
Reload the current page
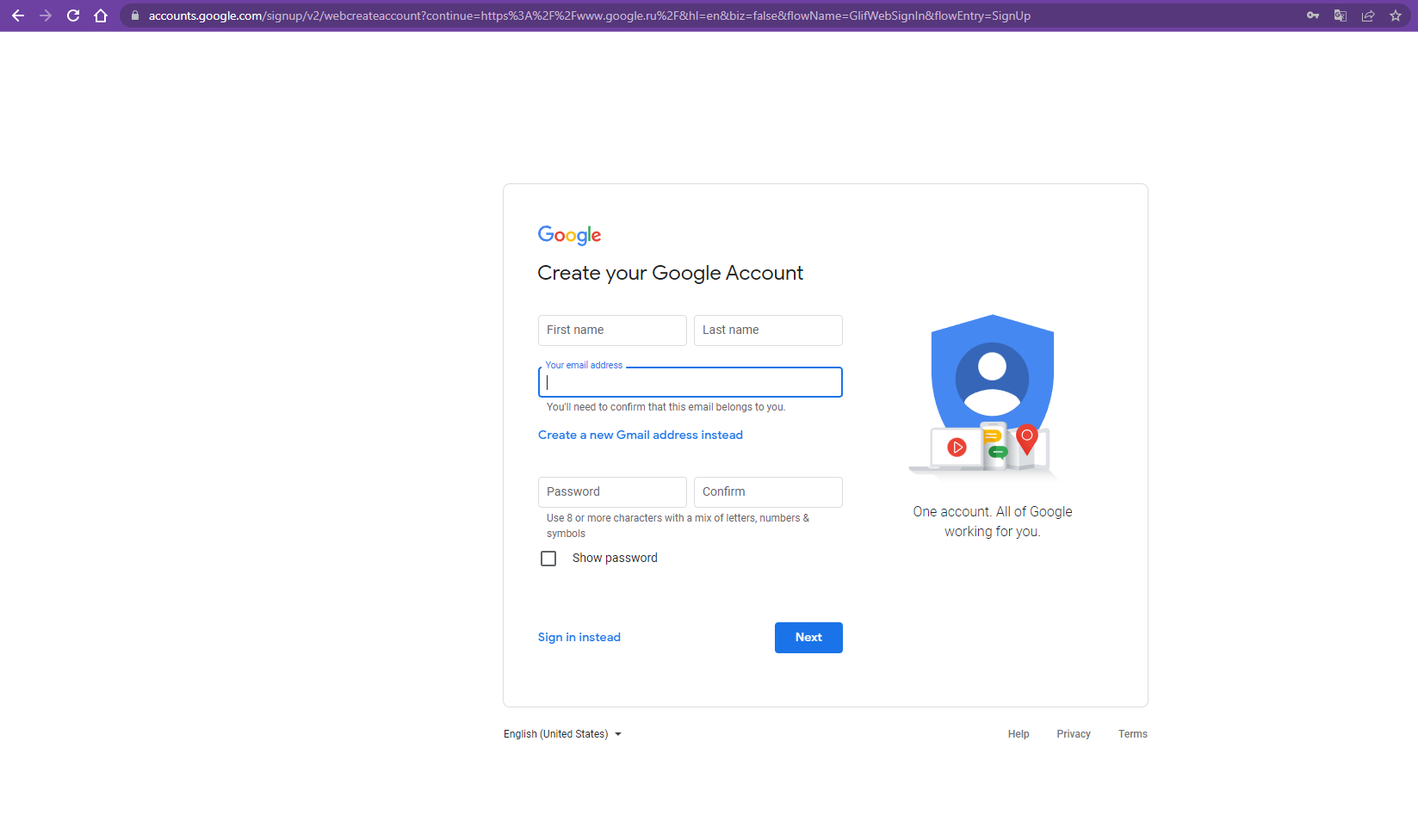[x=73, y=15]
